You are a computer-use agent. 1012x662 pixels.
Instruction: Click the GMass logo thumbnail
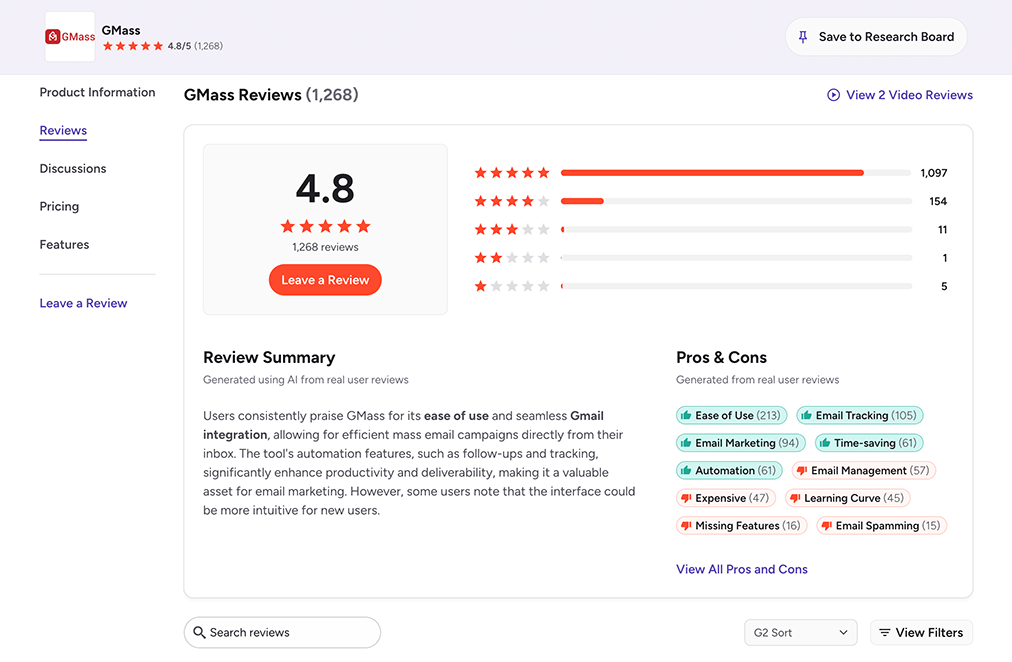coord(70,37)
